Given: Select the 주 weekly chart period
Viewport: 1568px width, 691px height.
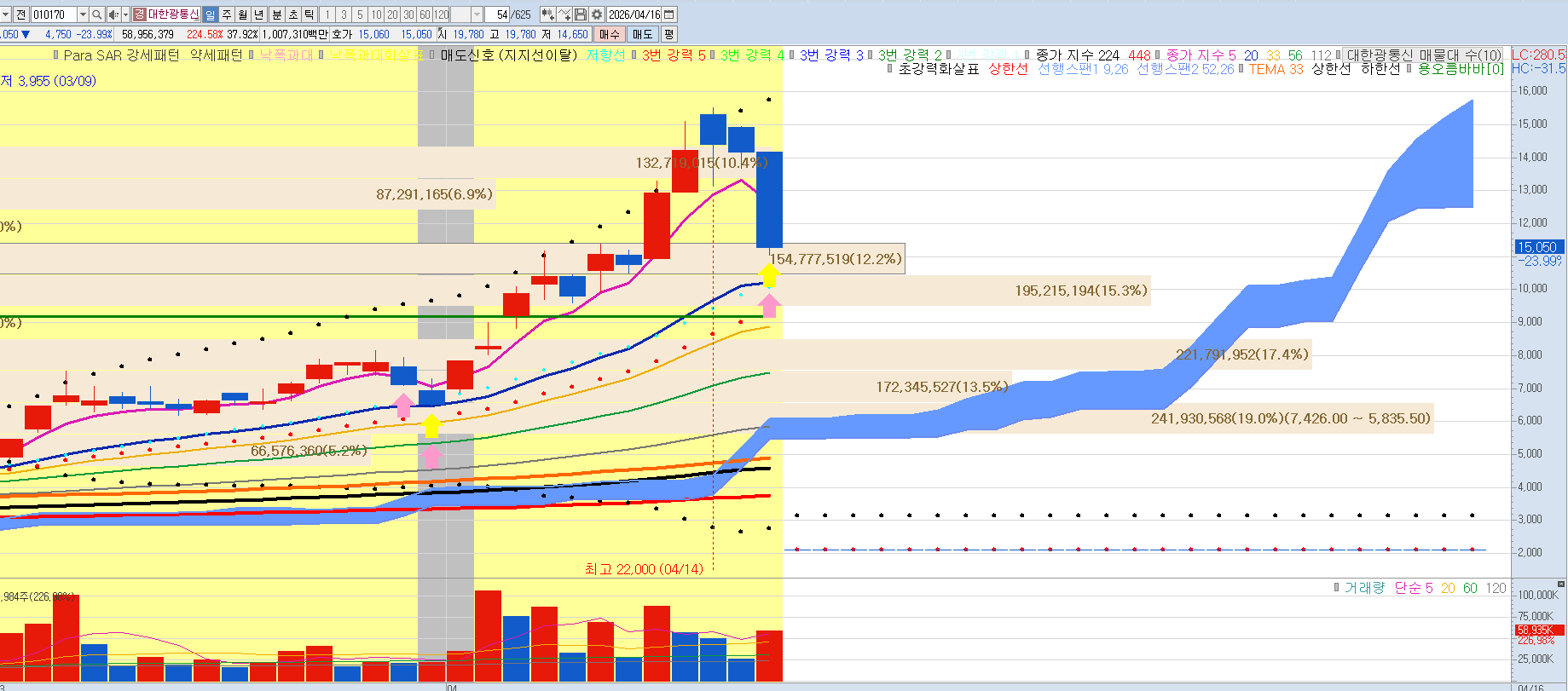Looking at the screenshot, I should click(227, 14).
